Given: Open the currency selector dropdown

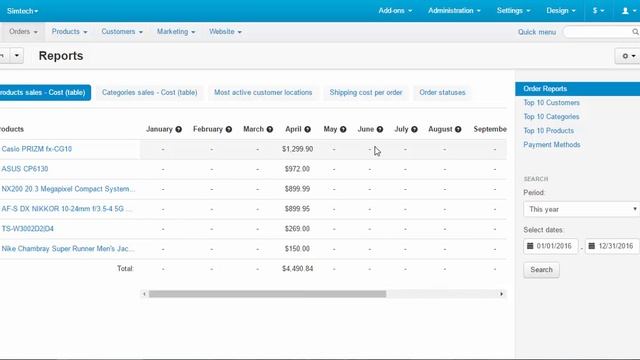Looking at the screenshot, I should [598, 11].
